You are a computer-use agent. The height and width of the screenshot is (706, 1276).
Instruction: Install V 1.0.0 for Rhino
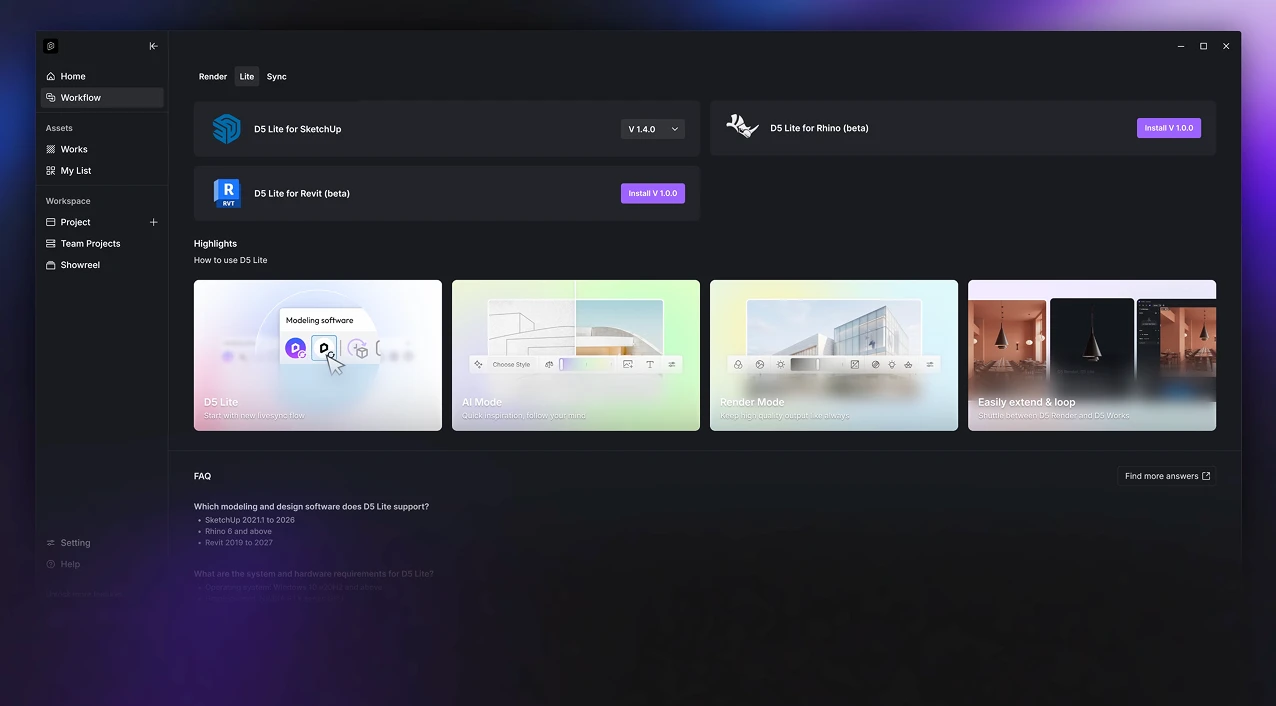pyautogui.click(x=1169, y=128)
